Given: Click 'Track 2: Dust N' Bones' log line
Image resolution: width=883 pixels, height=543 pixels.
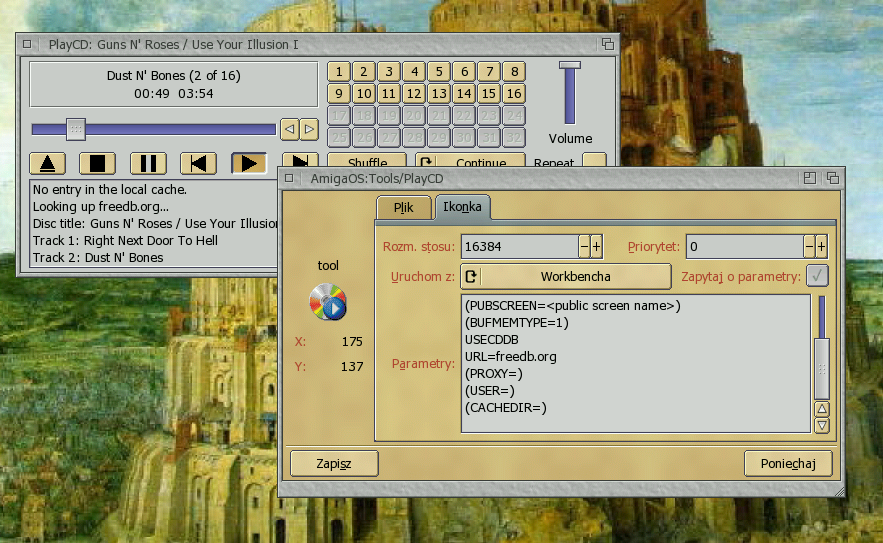Looking at the screenshot, I should [98, 257].
